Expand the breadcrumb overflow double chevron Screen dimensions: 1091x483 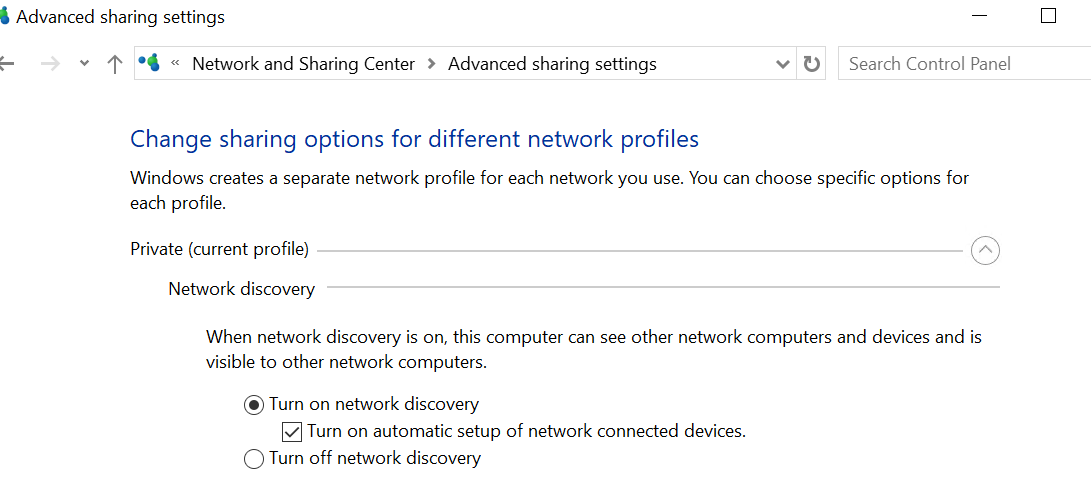[176, 64]
